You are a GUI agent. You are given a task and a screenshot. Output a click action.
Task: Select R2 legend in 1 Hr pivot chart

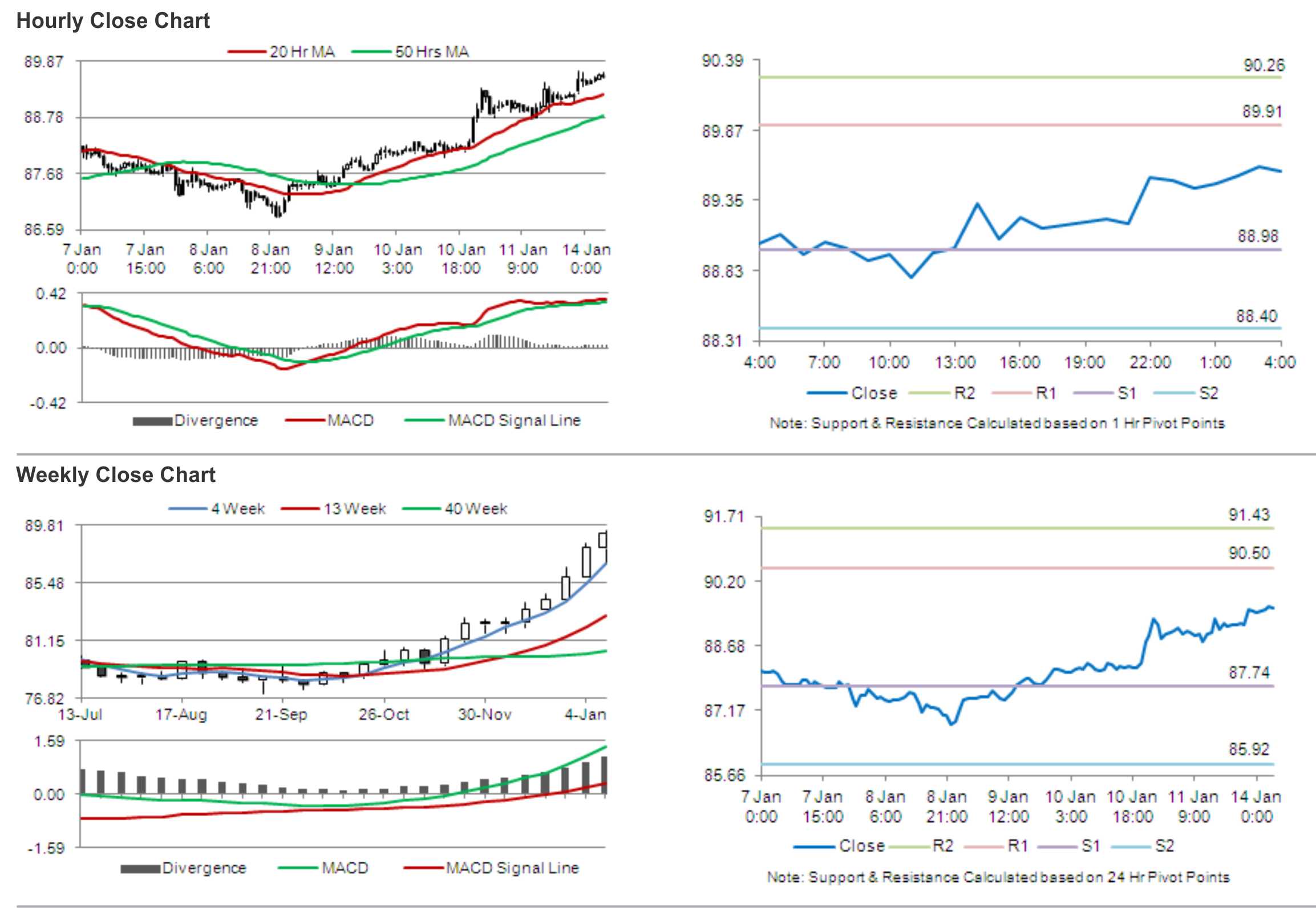point(942,393)
